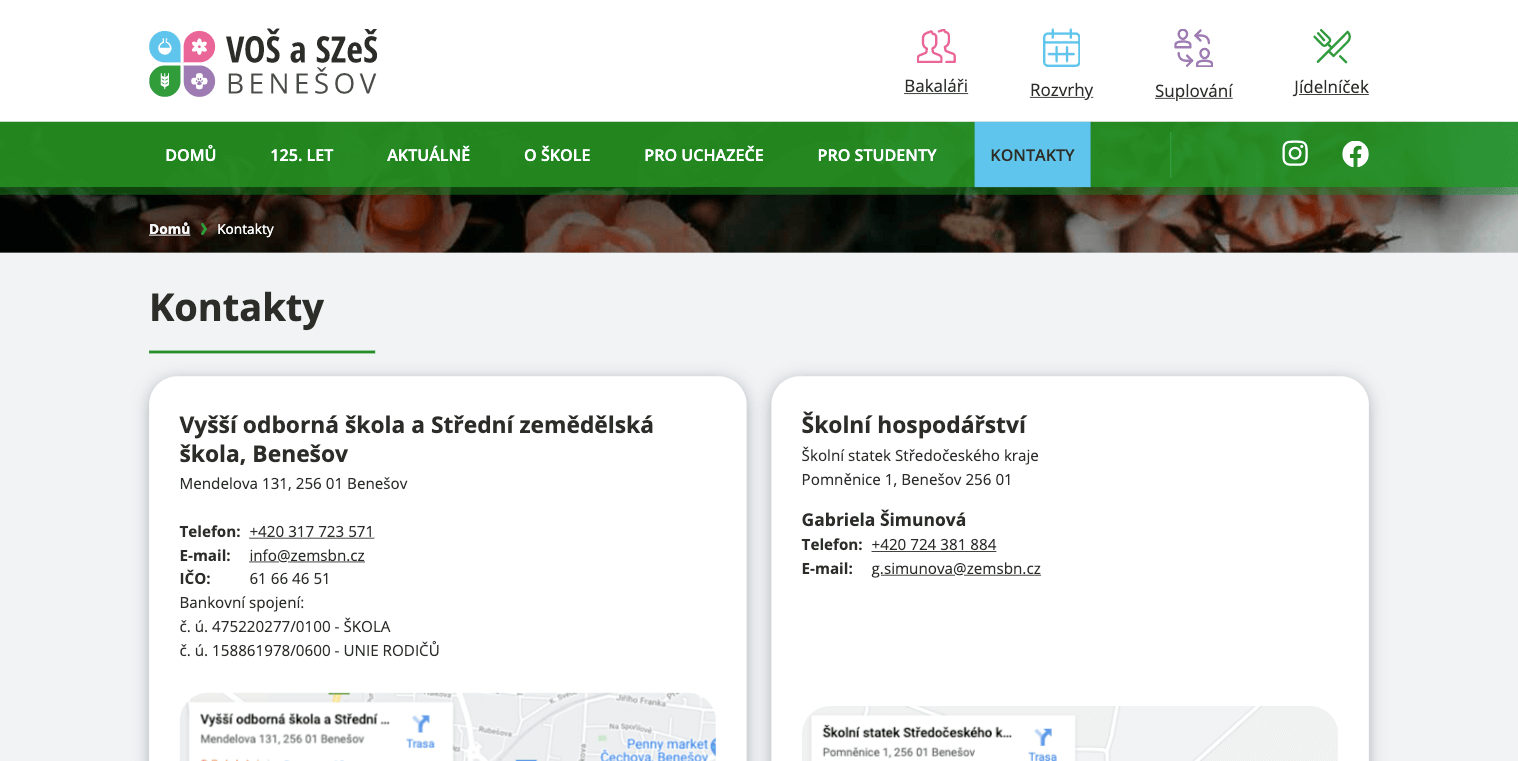Image resolution: width=1518 pixels, height=761 pixels.
Task: Open the AKTUÁLNĚ menu section
Action: [x=428, y=155]
